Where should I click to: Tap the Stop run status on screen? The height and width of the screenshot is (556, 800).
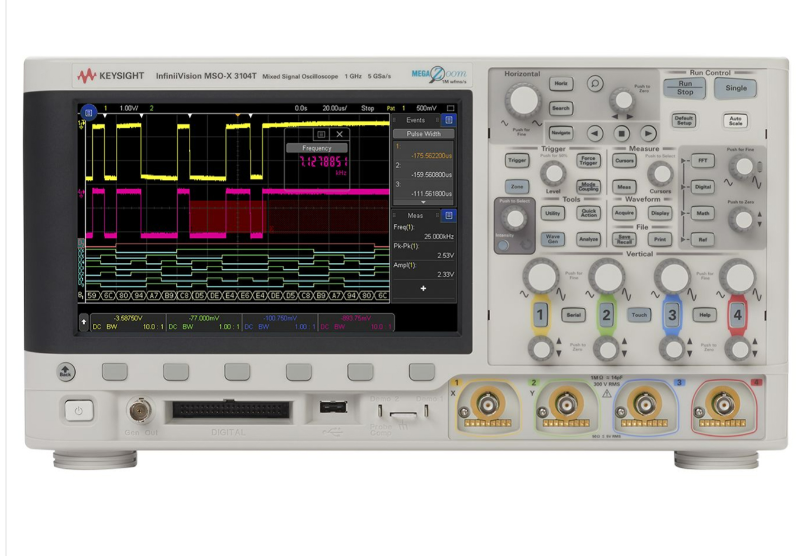tap(367, 108)
